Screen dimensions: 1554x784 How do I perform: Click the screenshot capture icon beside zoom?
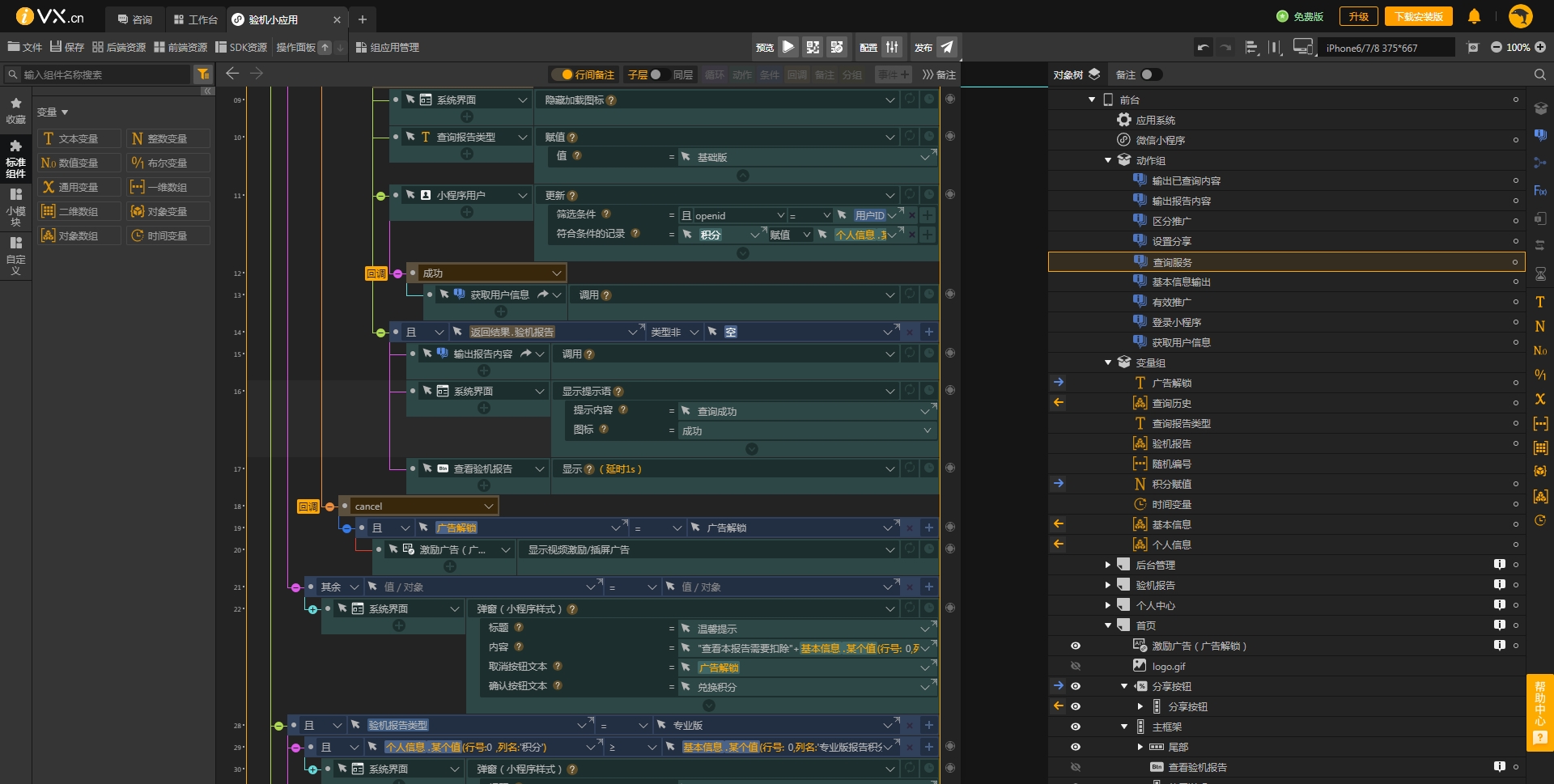tap(1473, 48)
